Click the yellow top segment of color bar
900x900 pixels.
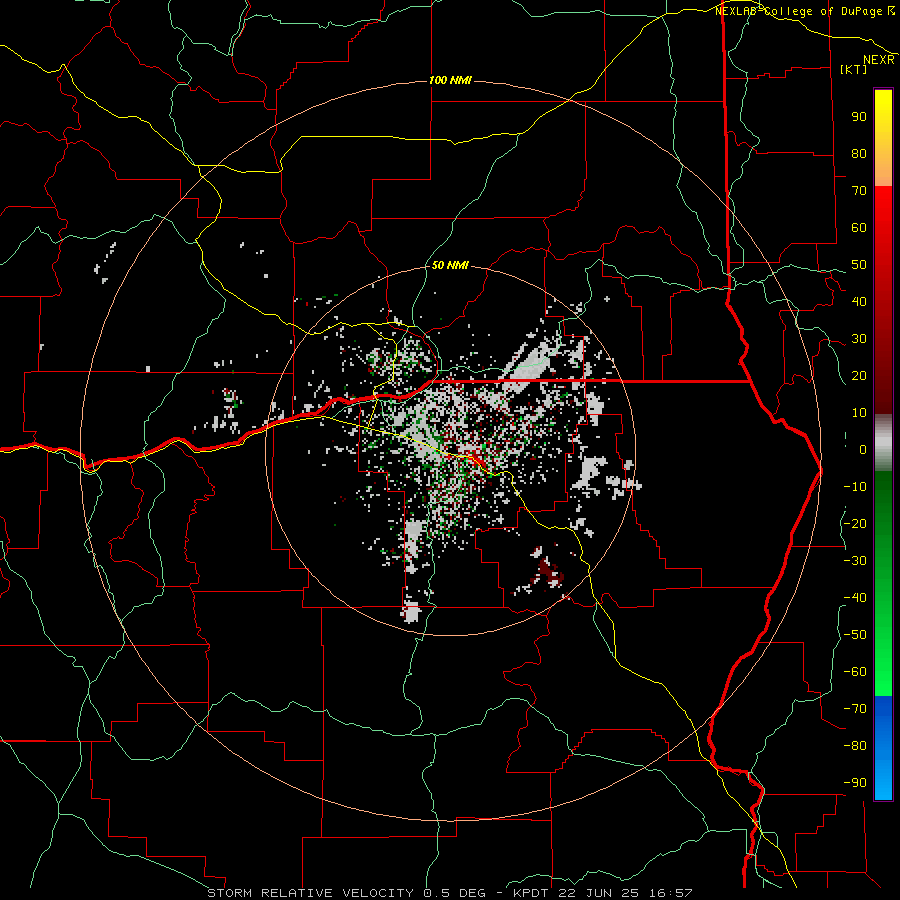coord(883,138)
